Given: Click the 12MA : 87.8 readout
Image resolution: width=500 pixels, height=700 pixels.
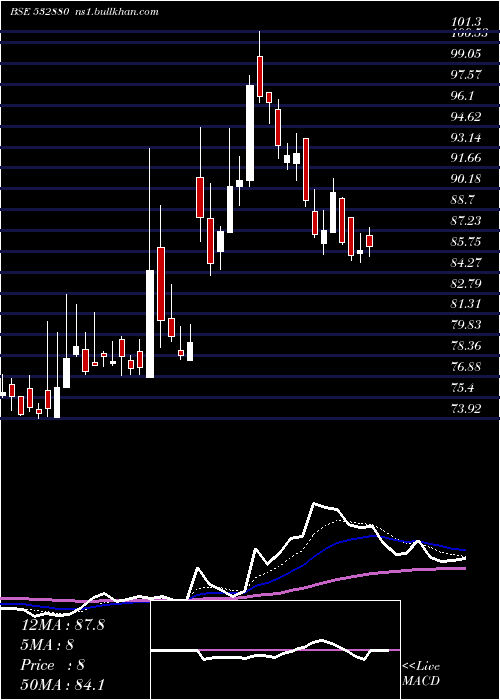Looking at the screenshot, I should click(62, 625).
